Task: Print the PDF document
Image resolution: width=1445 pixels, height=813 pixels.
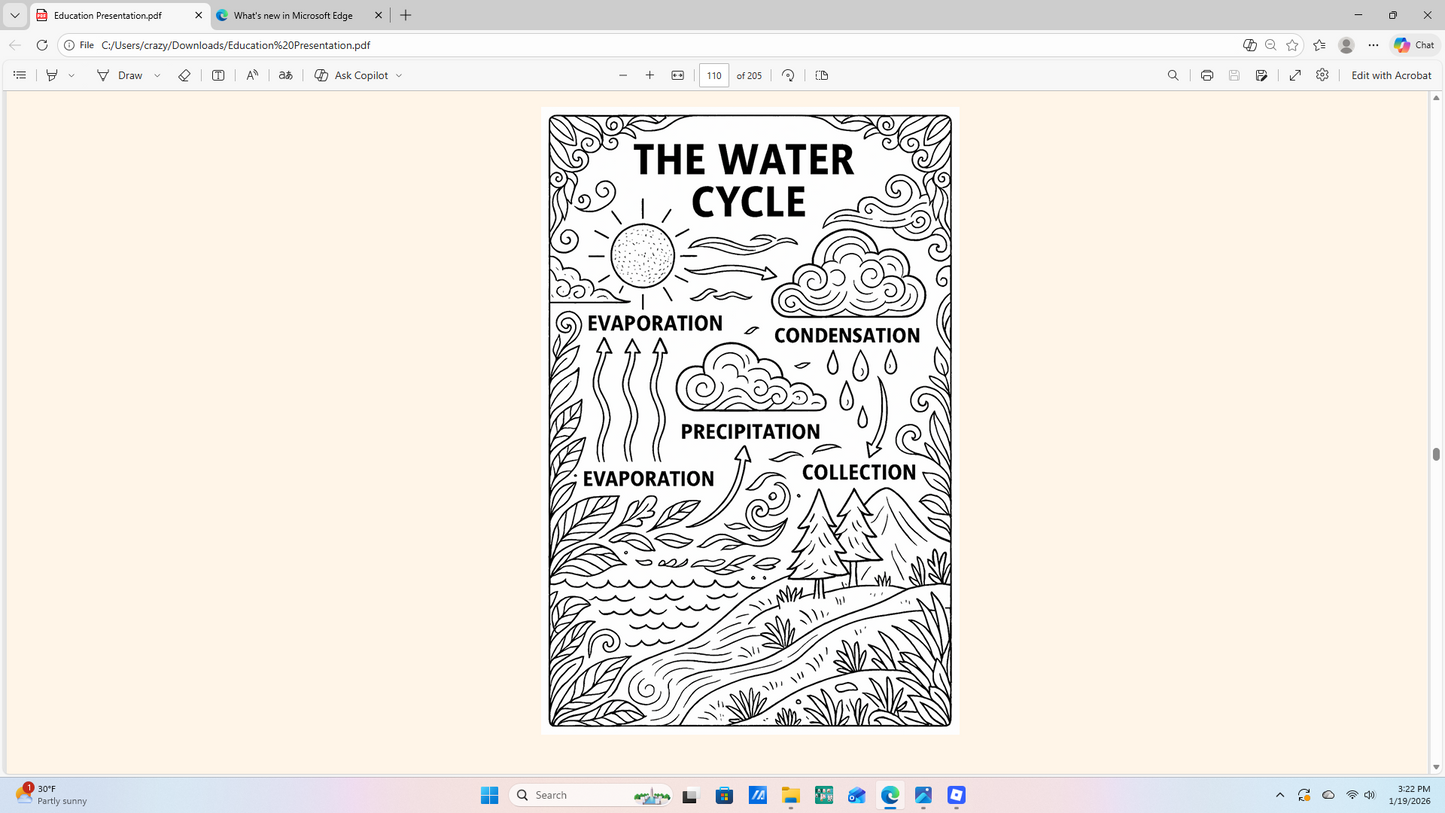Action: 1207,75
